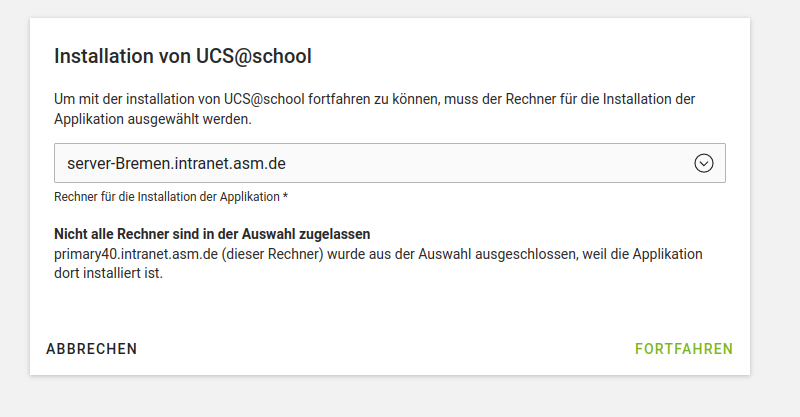Image resolution: width=800 pixels, height=417 pixels.
Task: Select the 'Installation von UCS@school' dialog title
Action: pos(183,56)
